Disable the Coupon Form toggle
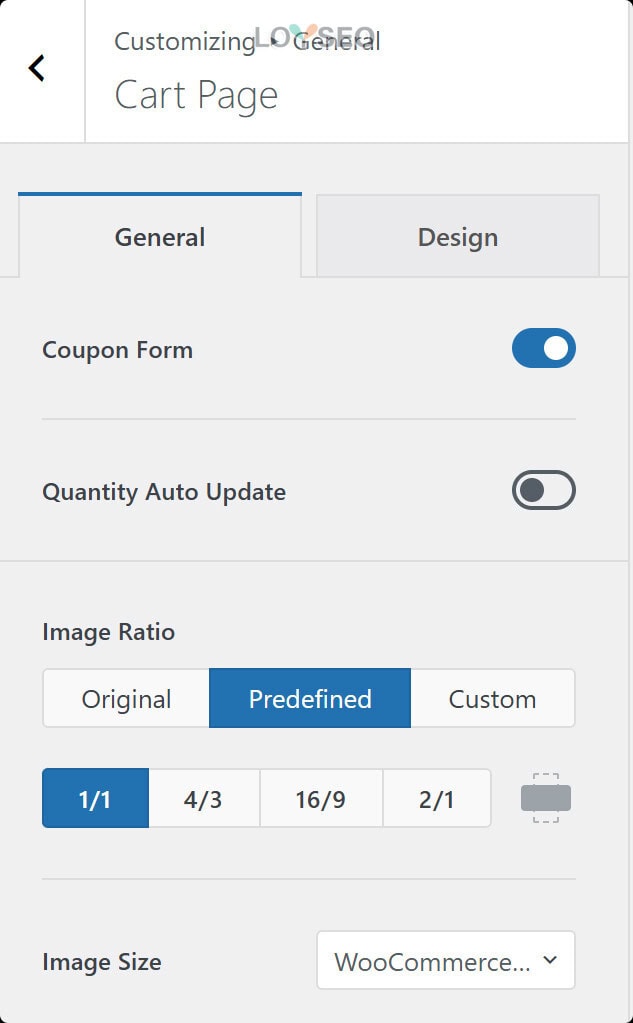 (544, 348)
